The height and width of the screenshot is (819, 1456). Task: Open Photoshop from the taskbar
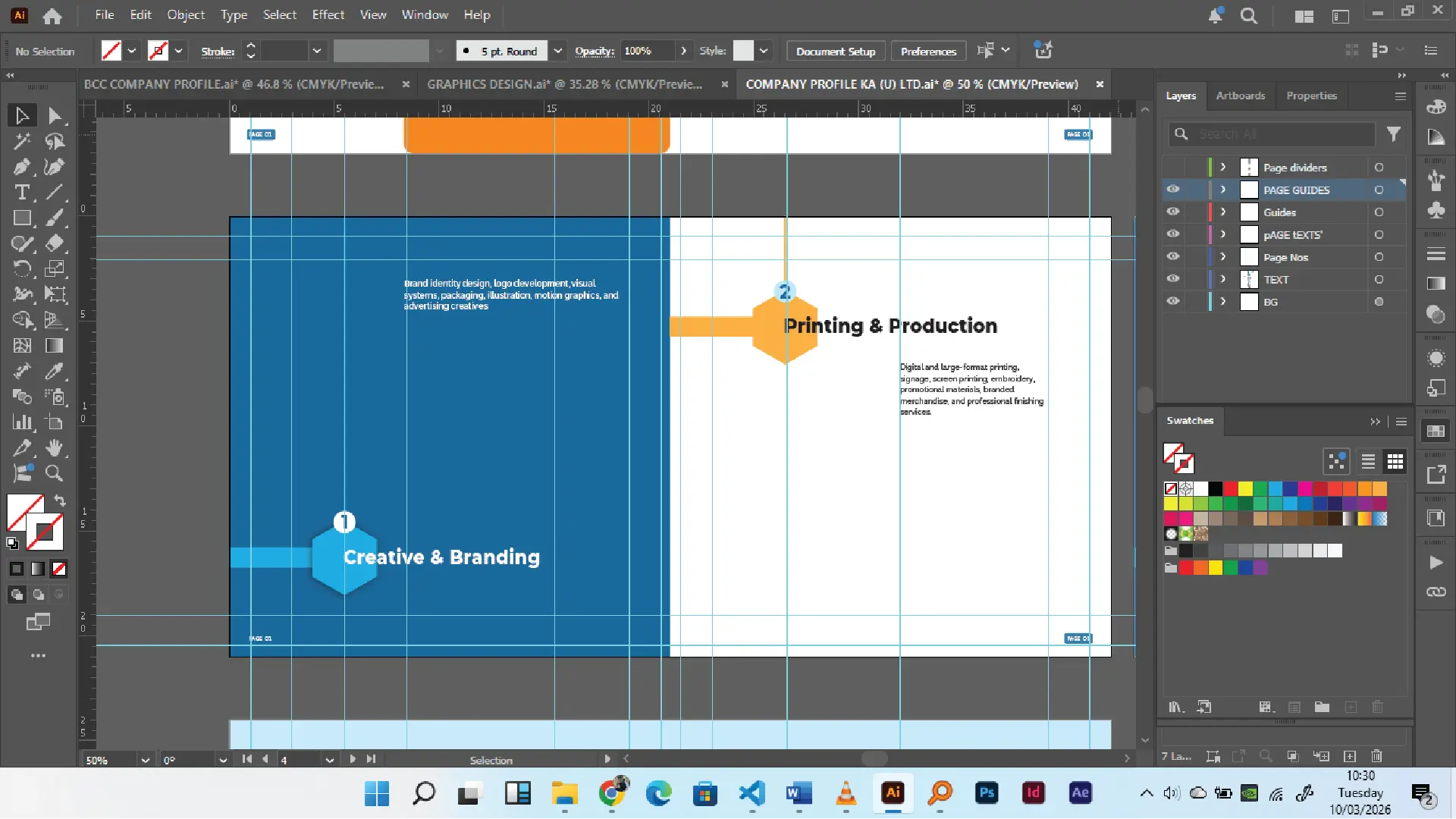[x=987, y=793]
